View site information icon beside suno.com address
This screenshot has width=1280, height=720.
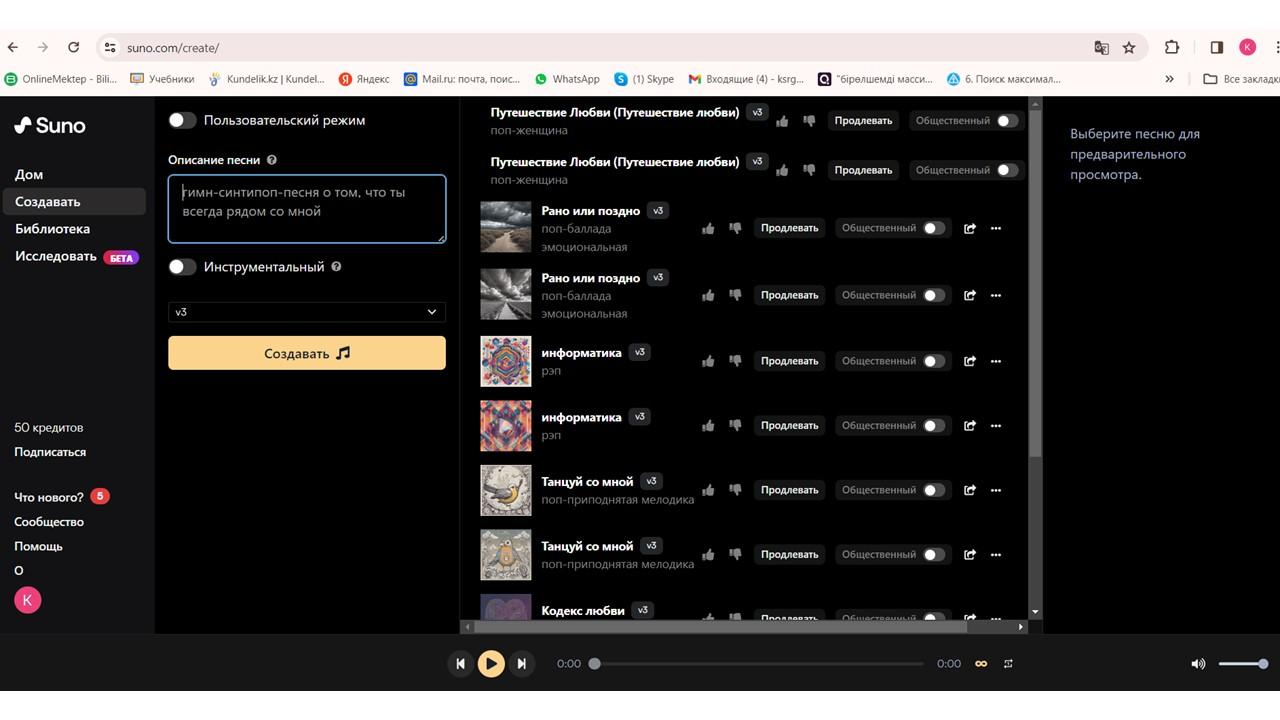tap(111, 47)
